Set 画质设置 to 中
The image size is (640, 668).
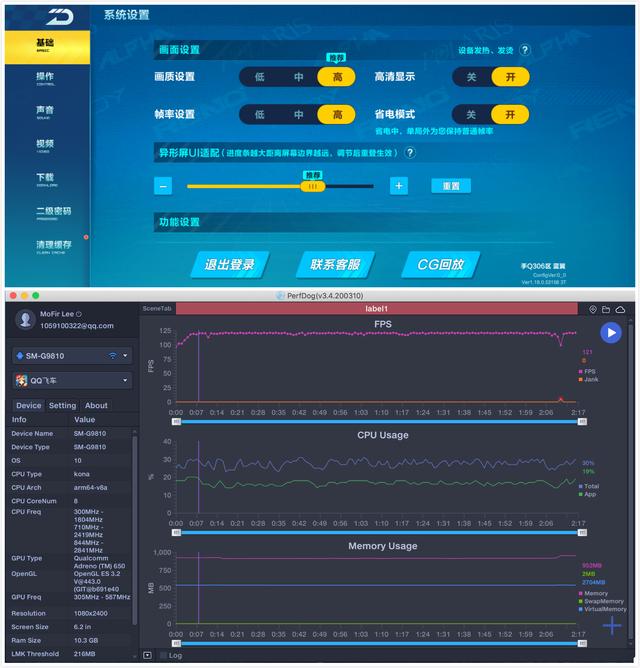pyautogui.click(x=299, y=77)
